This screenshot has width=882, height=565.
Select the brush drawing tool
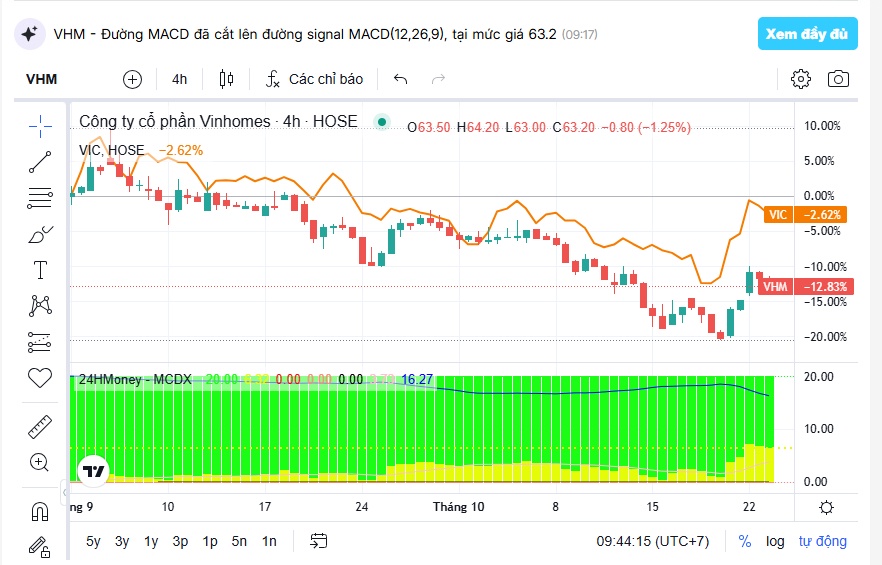click(x=40, y=234)
